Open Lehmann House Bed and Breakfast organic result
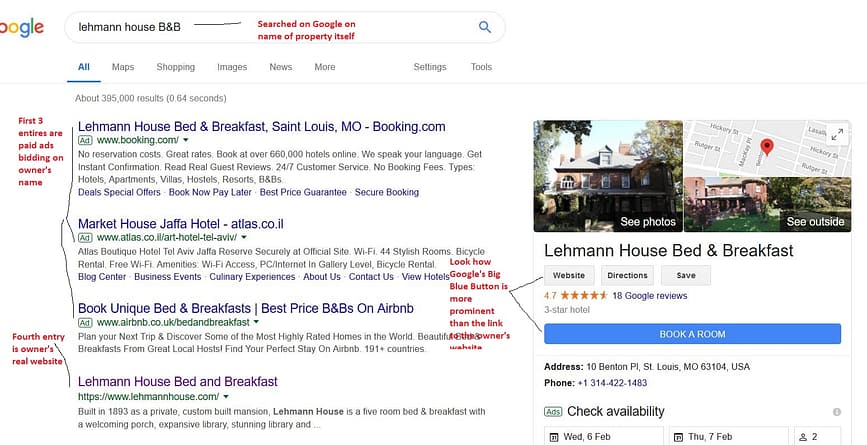This screenshot has height=445, width=867. coord(177,381)
